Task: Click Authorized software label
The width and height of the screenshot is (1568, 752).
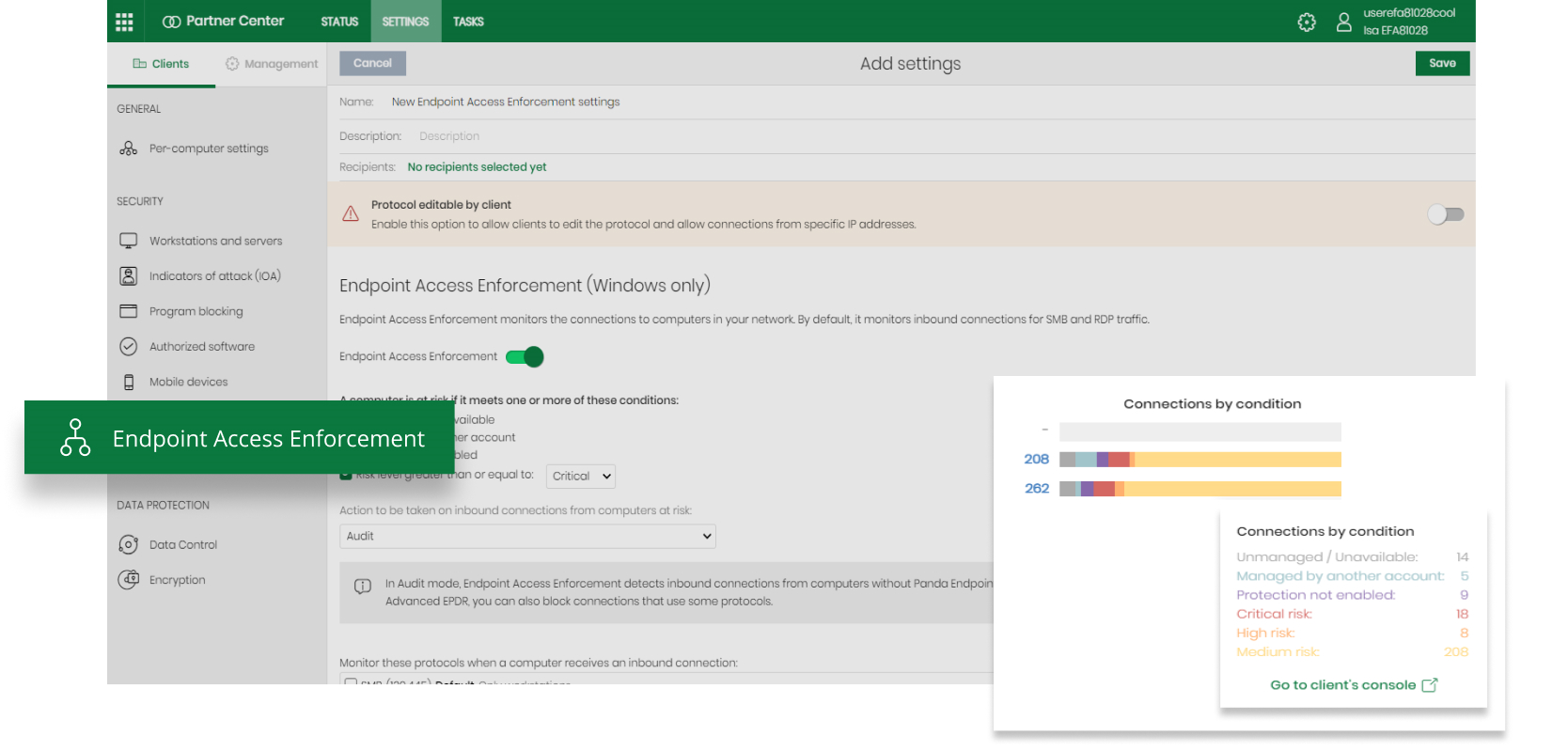Action: (x=202, y=347)
